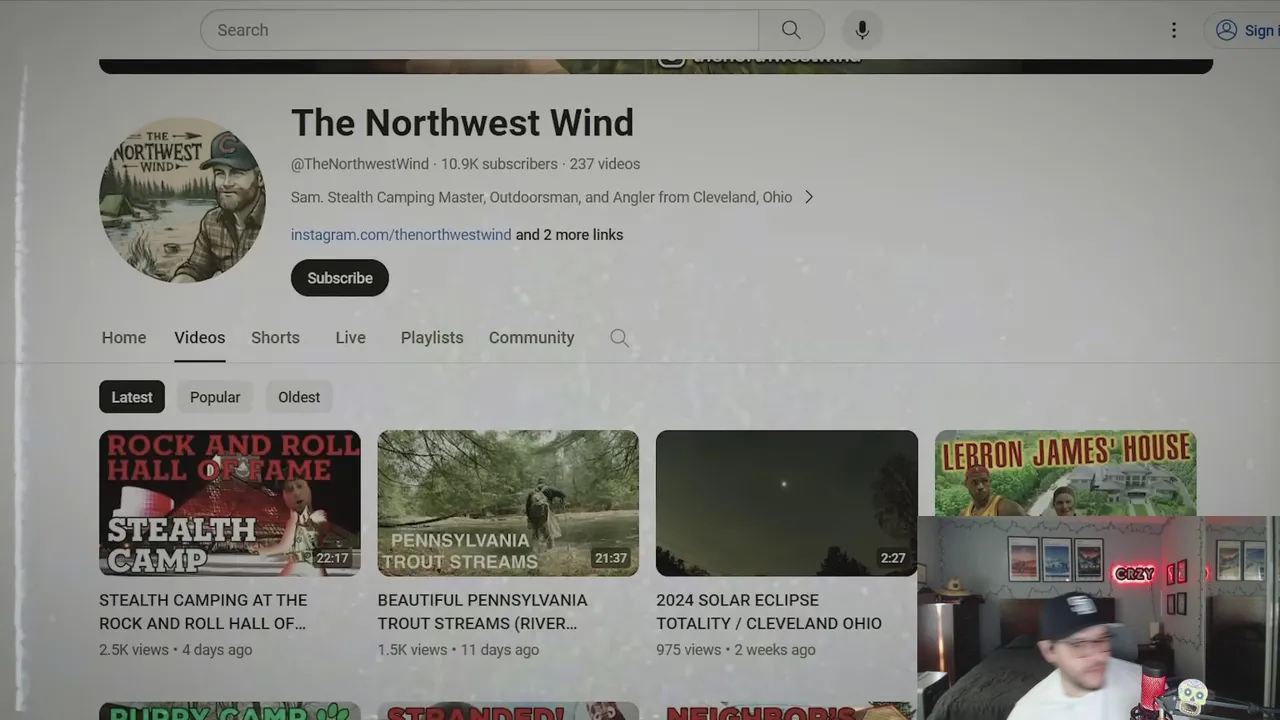The image size is (1280, 720).
Task: Open instagram.com/thenorthwestwind link
Action: pyautogui.click(x=401, y=235)
